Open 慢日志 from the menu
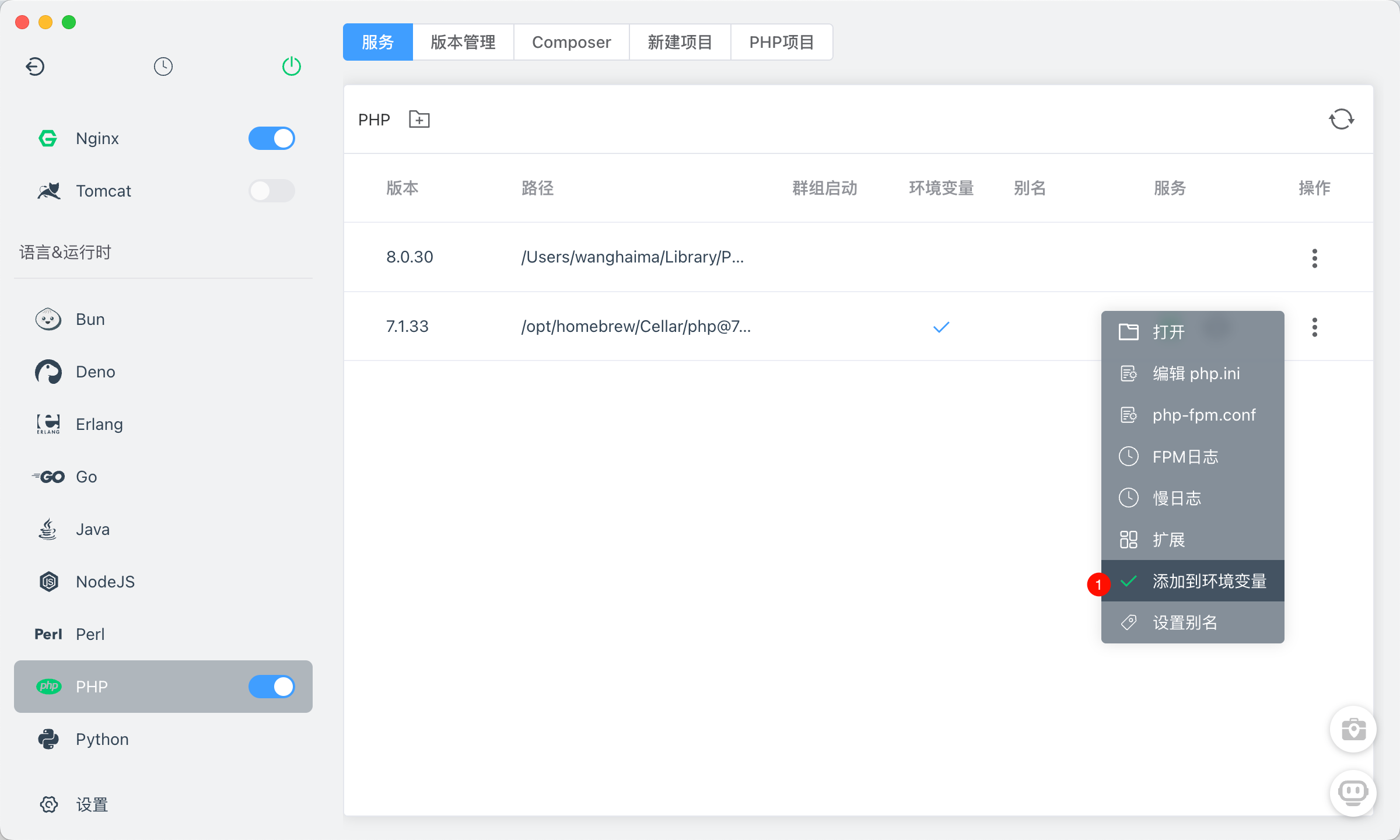Image resolution: width=1400 pixels, height=840 pixels. tap(1192, 498)
